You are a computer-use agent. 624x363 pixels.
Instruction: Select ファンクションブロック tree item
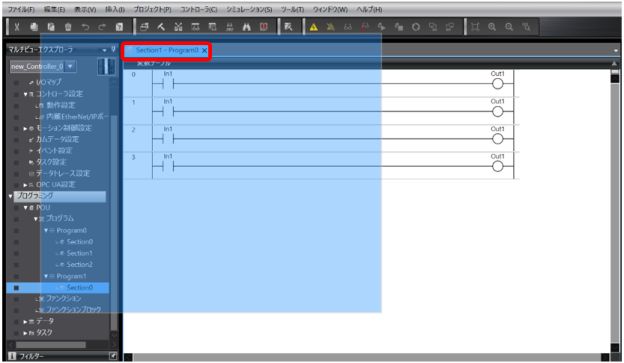click(x=74, y=310)
